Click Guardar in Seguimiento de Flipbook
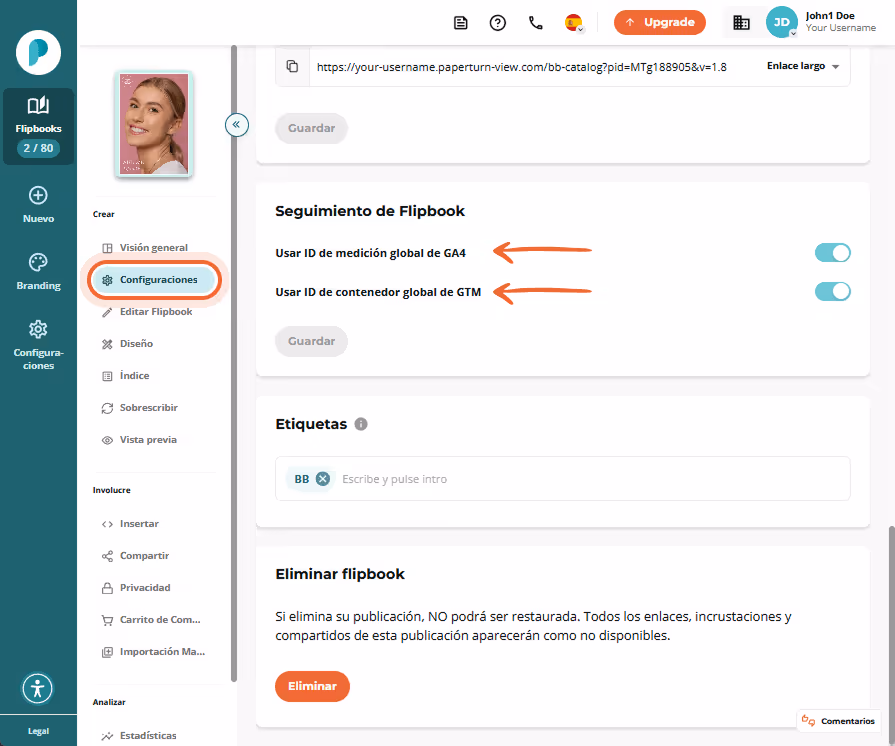This screenshot has height=746, width=895. click(x=311, y=341)
